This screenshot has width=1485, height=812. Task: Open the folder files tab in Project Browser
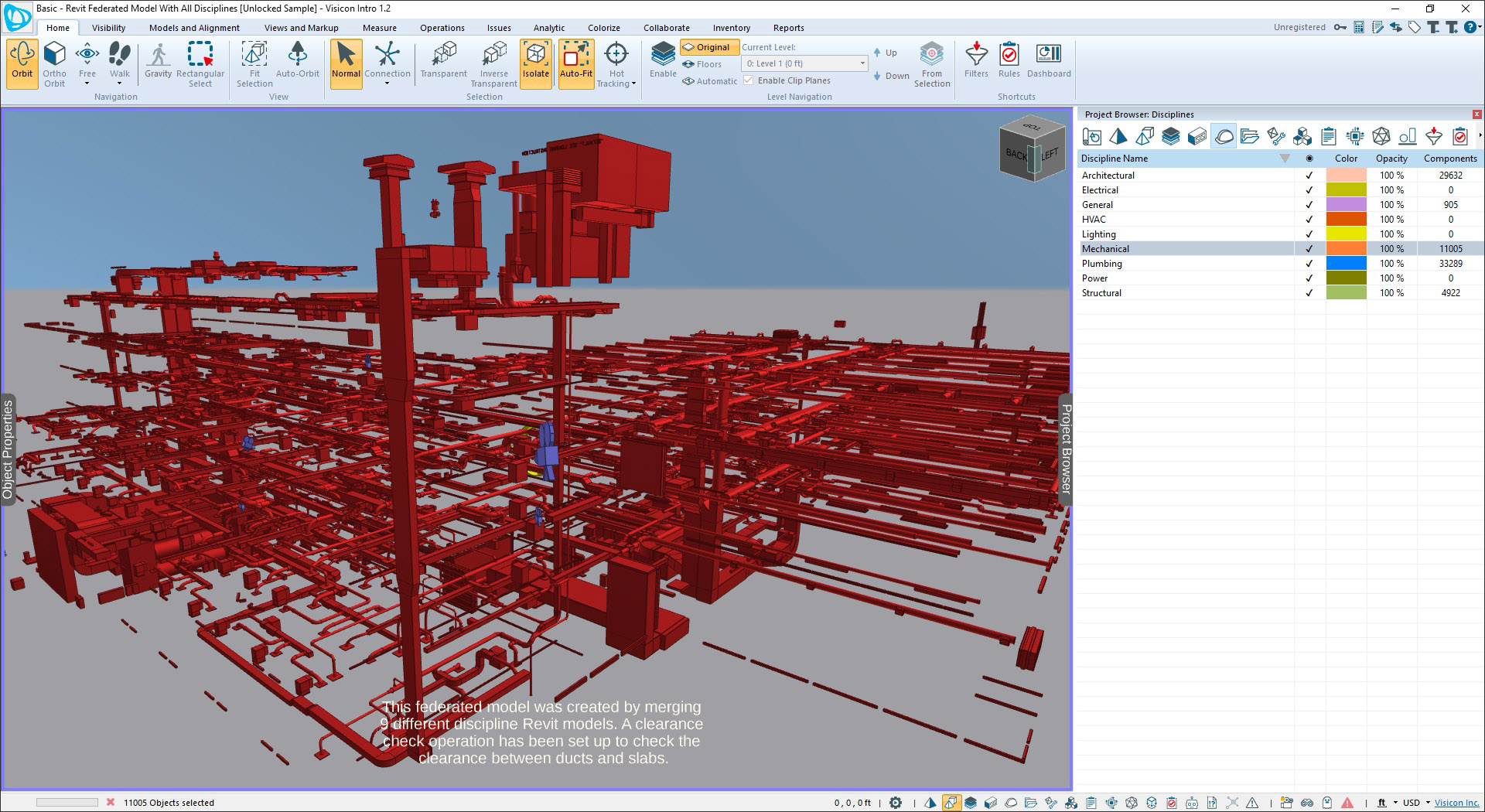click(x=1250, y=137)
